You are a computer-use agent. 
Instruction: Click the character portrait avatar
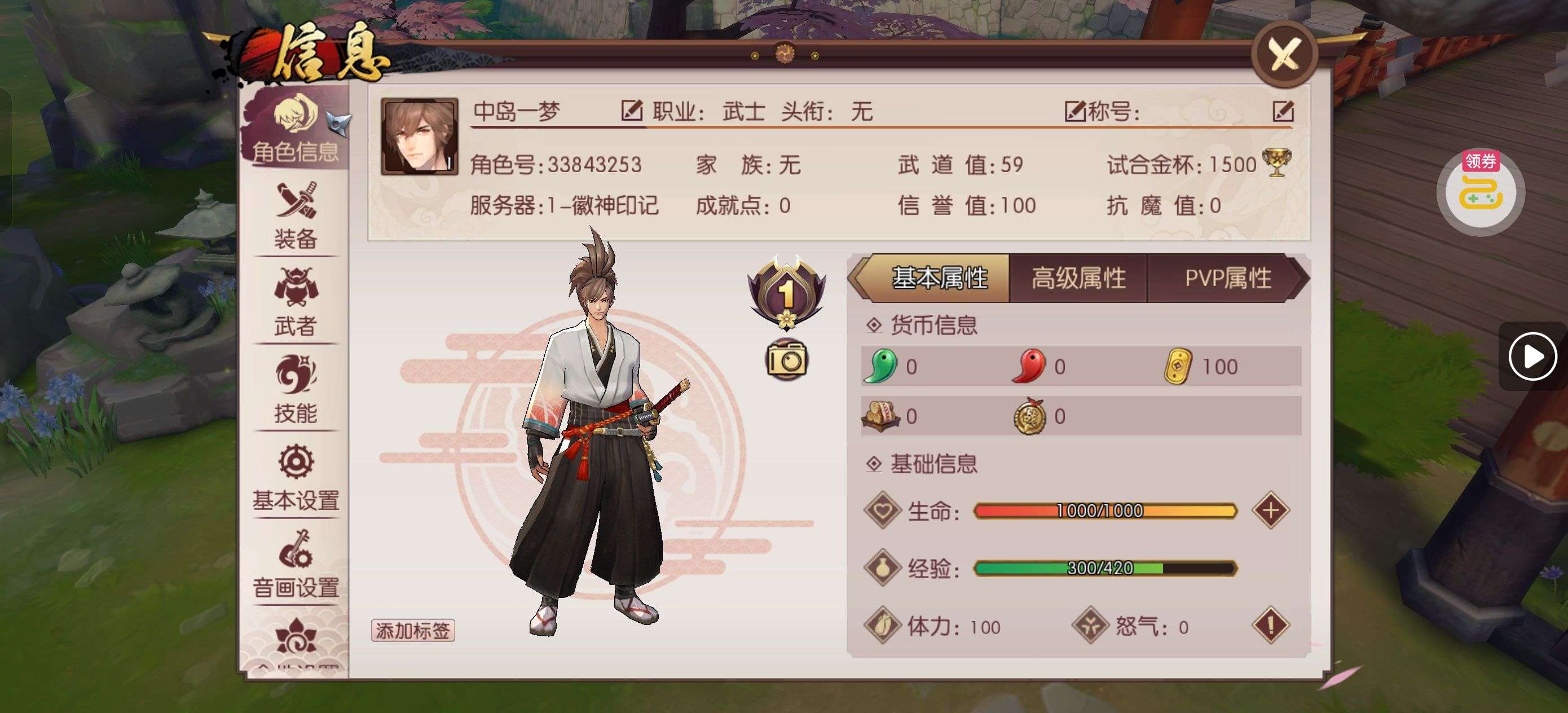pos(420,137)
